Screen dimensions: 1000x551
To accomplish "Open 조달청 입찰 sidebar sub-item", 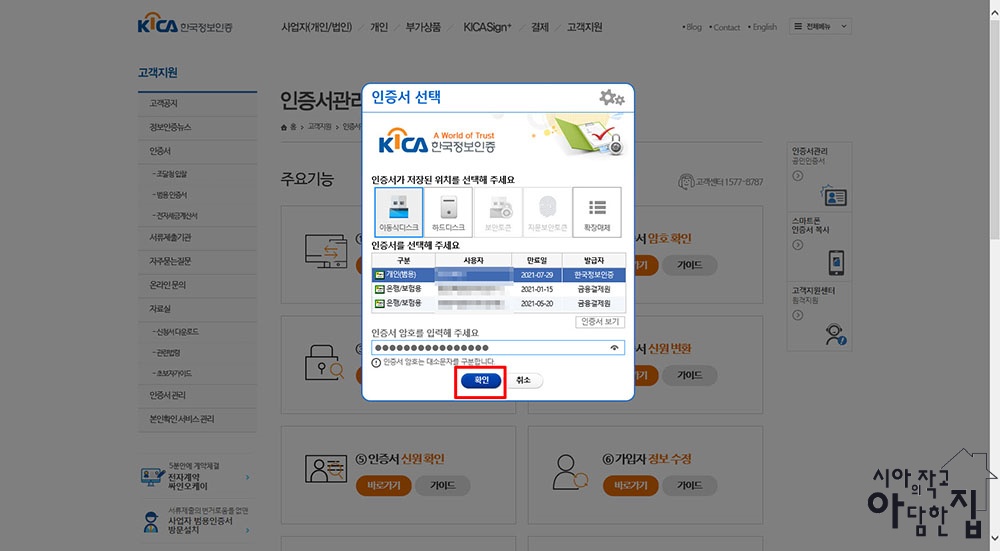I will point(170,173).
